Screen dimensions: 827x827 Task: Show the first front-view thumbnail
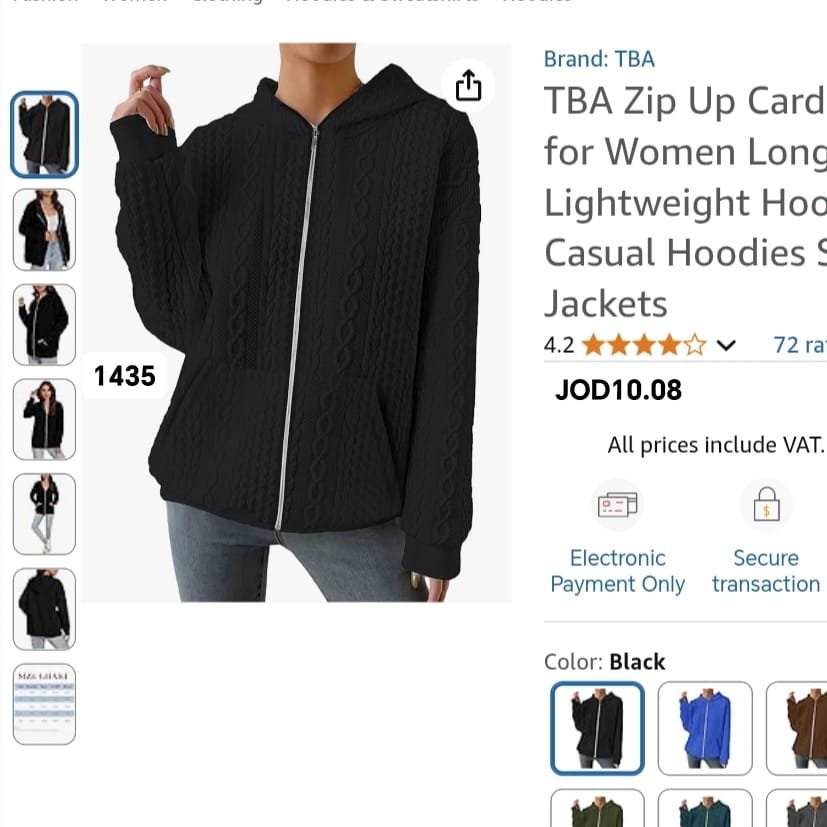tap(44, 134)
